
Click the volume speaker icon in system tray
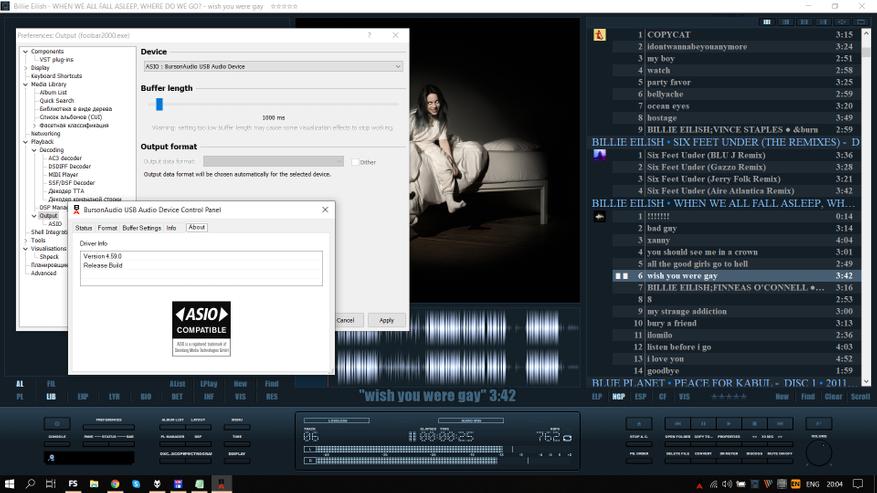[x=727, y=484]
